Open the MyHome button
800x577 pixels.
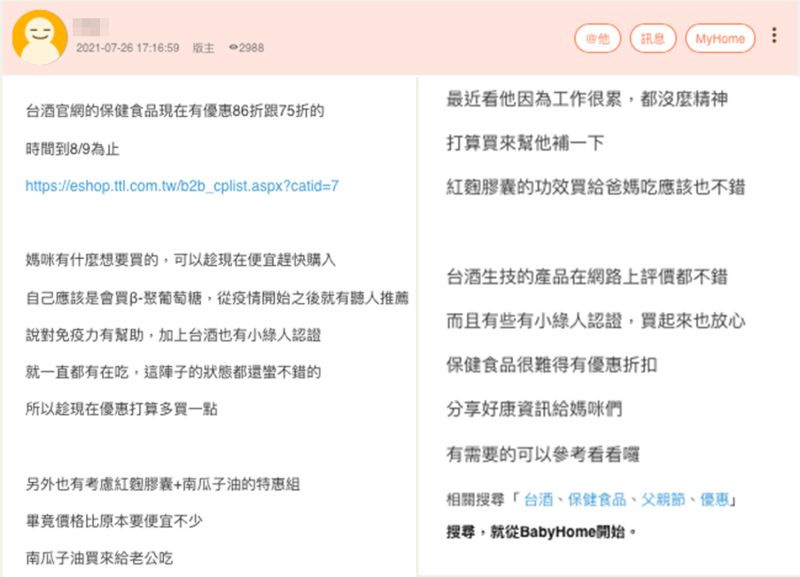pyautogui.click(x=720, y=38)
